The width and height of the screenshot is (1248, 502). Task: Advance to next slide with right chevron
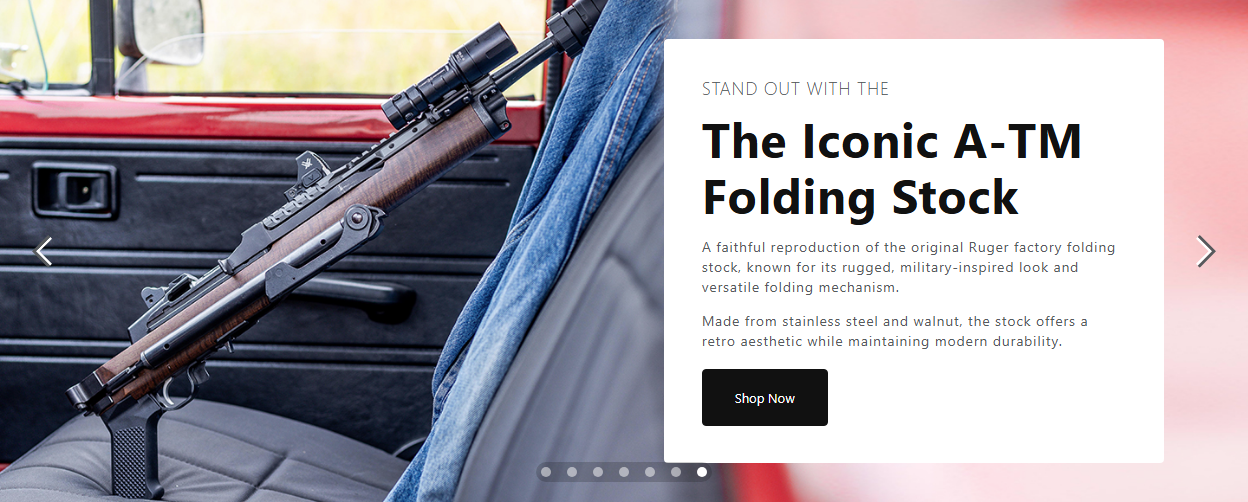coord(1206,251)
